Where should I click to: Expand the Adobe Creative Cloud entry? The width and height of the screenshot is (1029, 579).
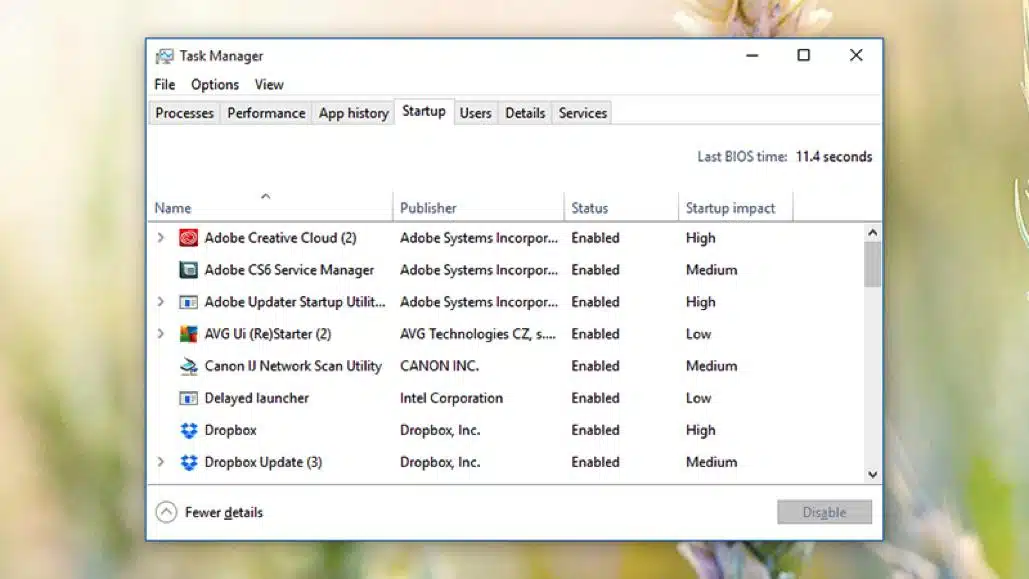click(x=162, y=238)
